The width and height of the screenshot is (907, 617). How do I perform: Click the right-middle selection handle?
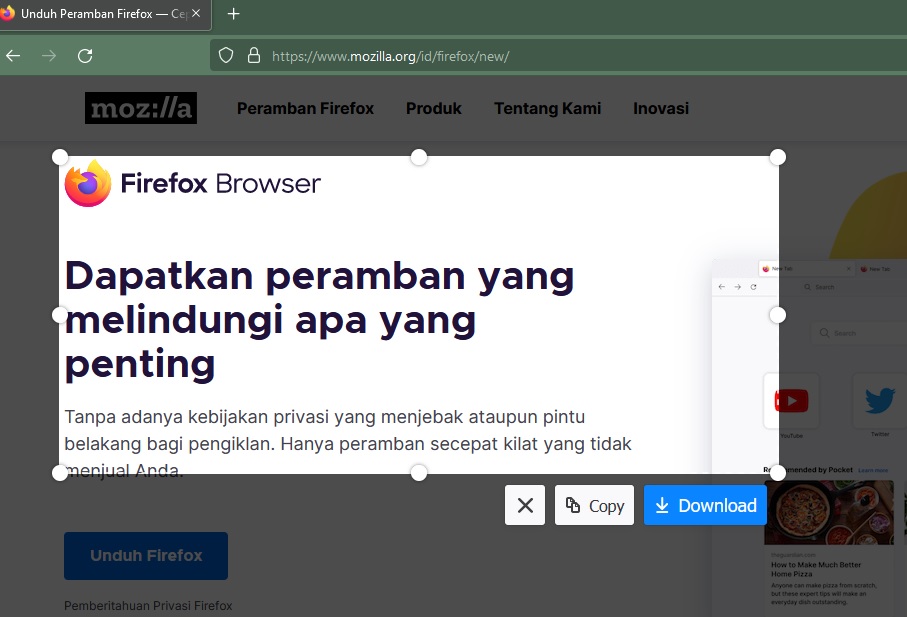(x=778, y=315)
